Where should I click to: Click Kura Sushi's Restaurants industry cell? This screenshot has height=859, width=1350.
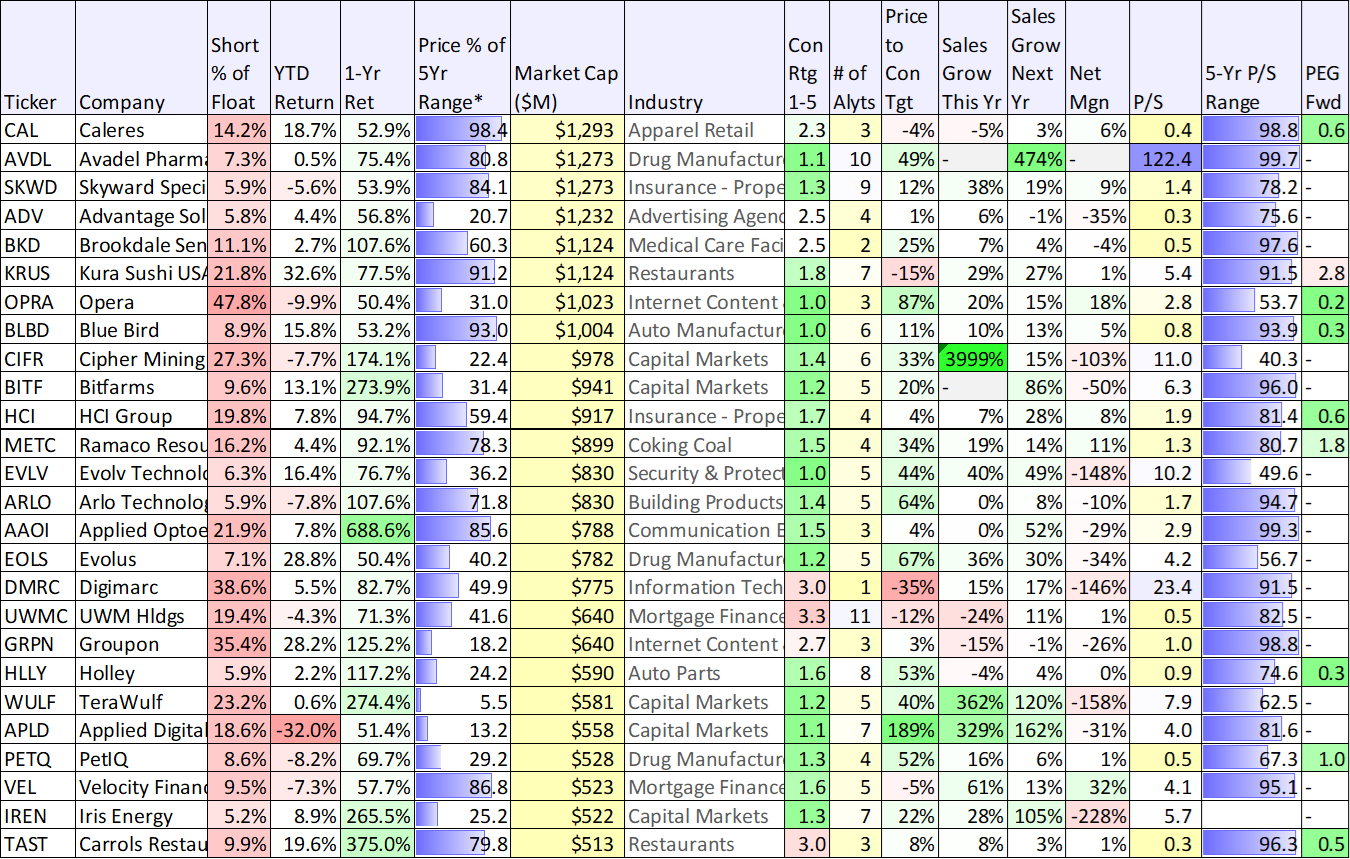click(x=704, y=273)
